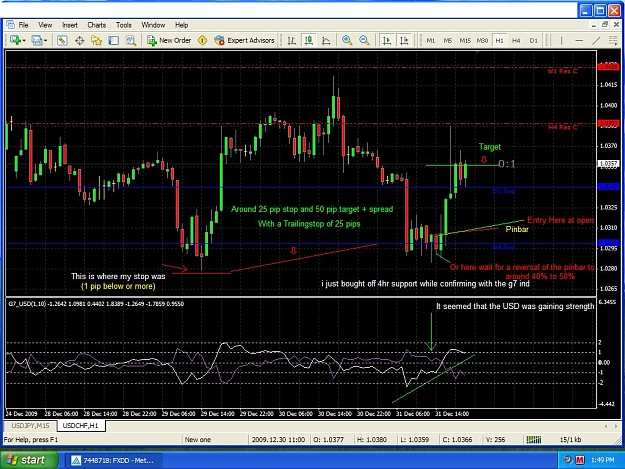Viewport: 625px width, 469px height.
Task: Click the 'New one' profile status field
Action: click(x=198, y=440)
